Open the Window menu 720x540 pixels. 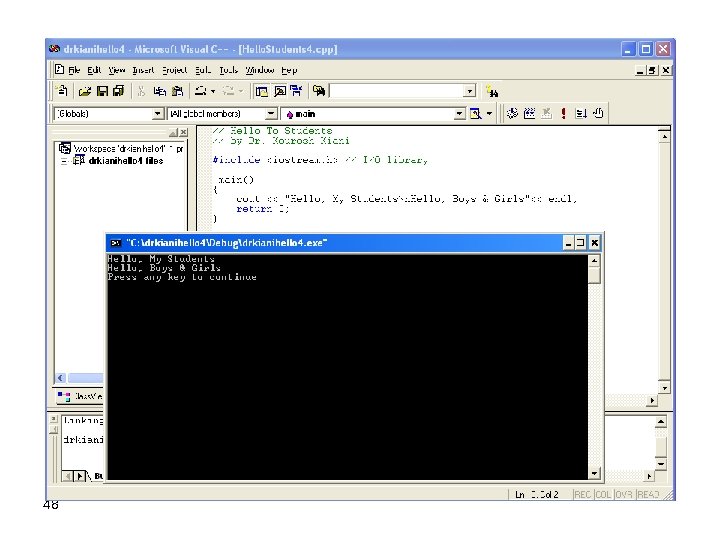tap(259, 70)
